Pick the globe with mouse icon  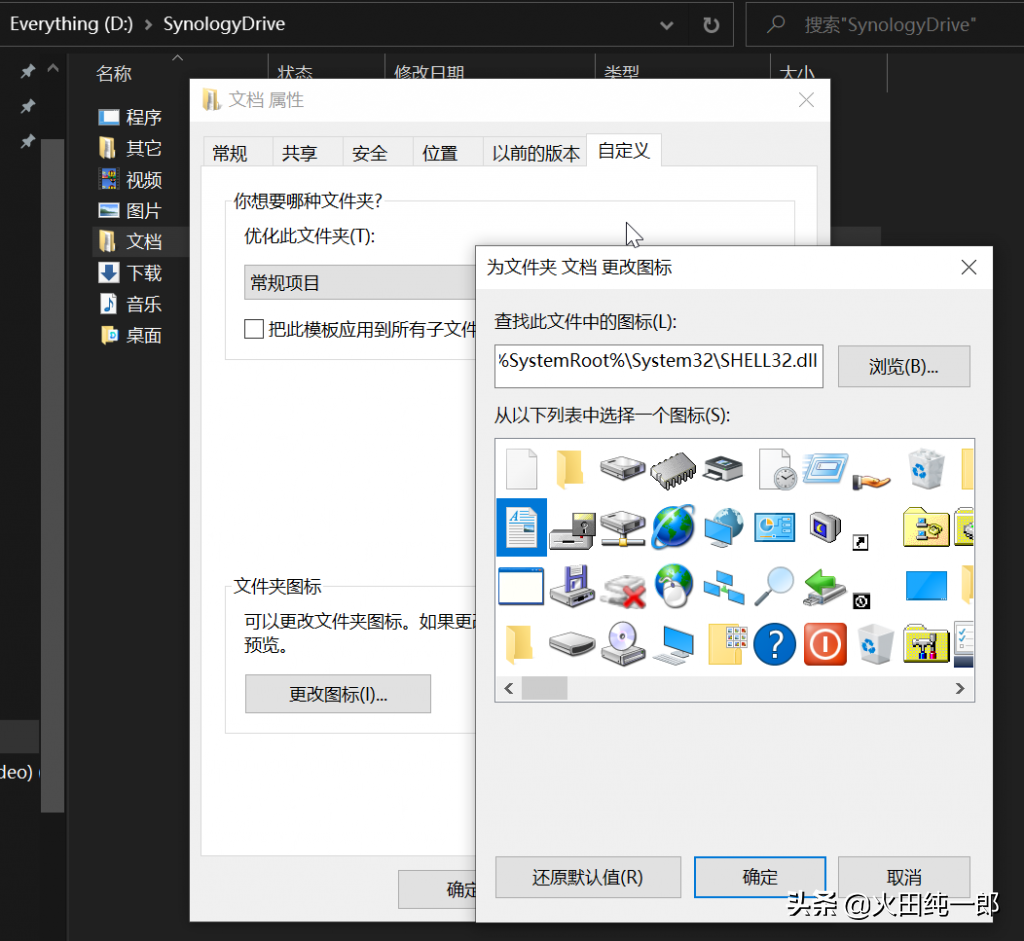[673, 586]
